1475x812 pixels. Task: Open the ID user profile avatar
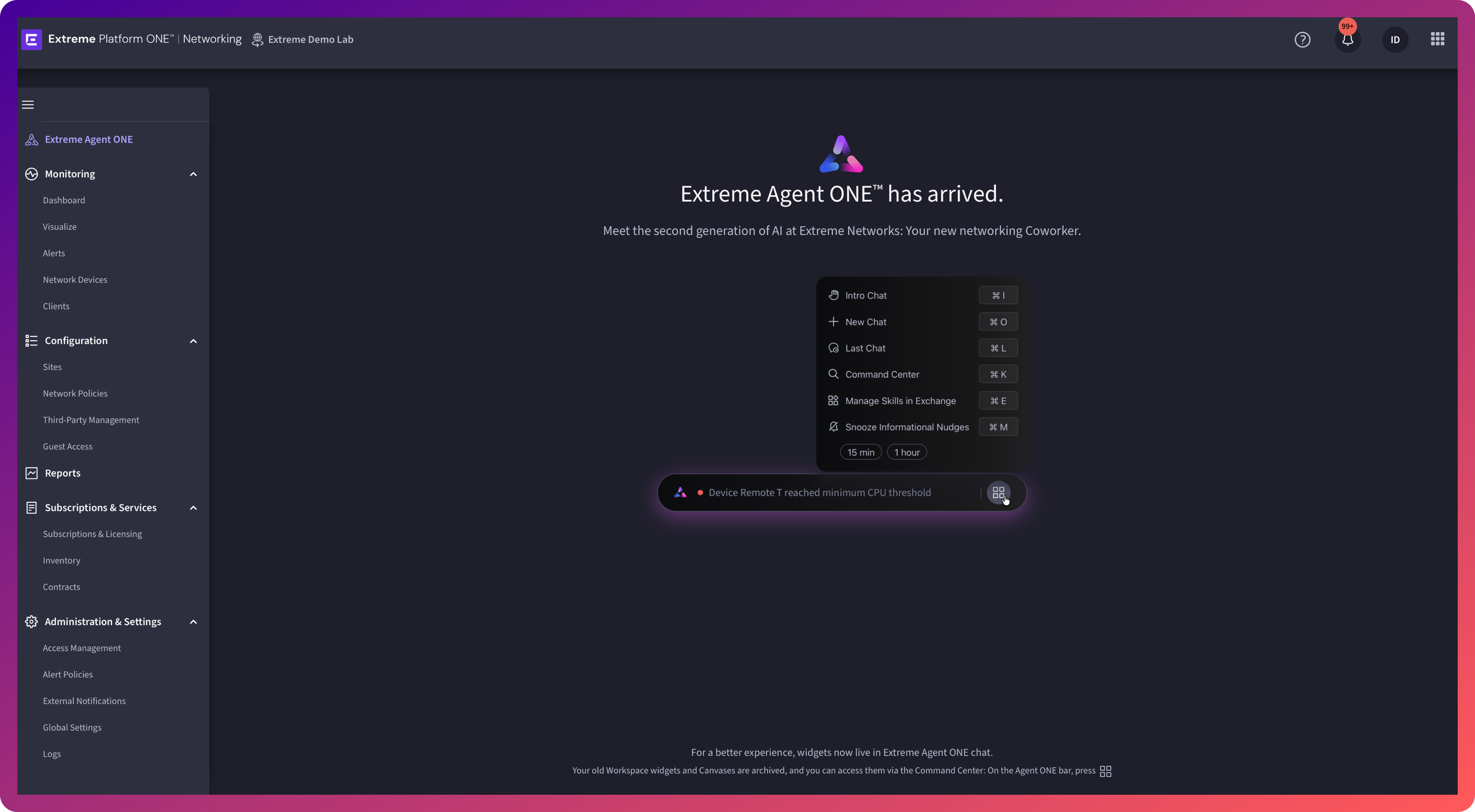pos(1395,40)
